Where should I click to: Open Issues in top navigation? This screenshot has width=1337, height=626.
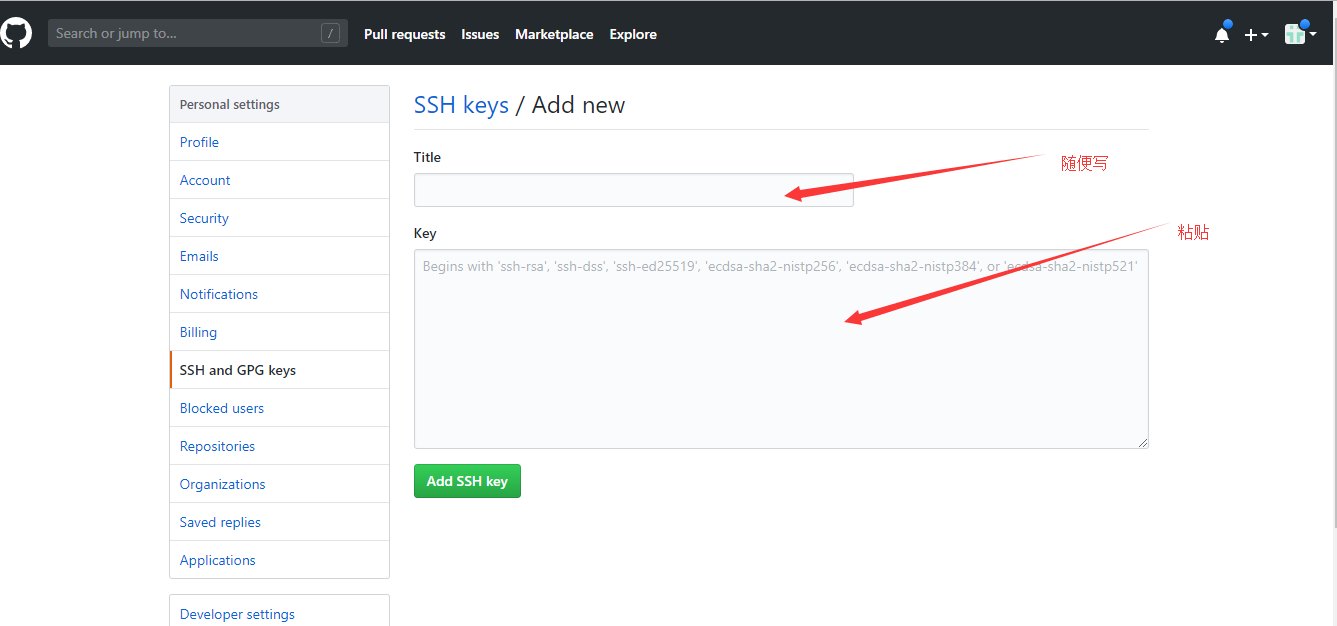480,34
